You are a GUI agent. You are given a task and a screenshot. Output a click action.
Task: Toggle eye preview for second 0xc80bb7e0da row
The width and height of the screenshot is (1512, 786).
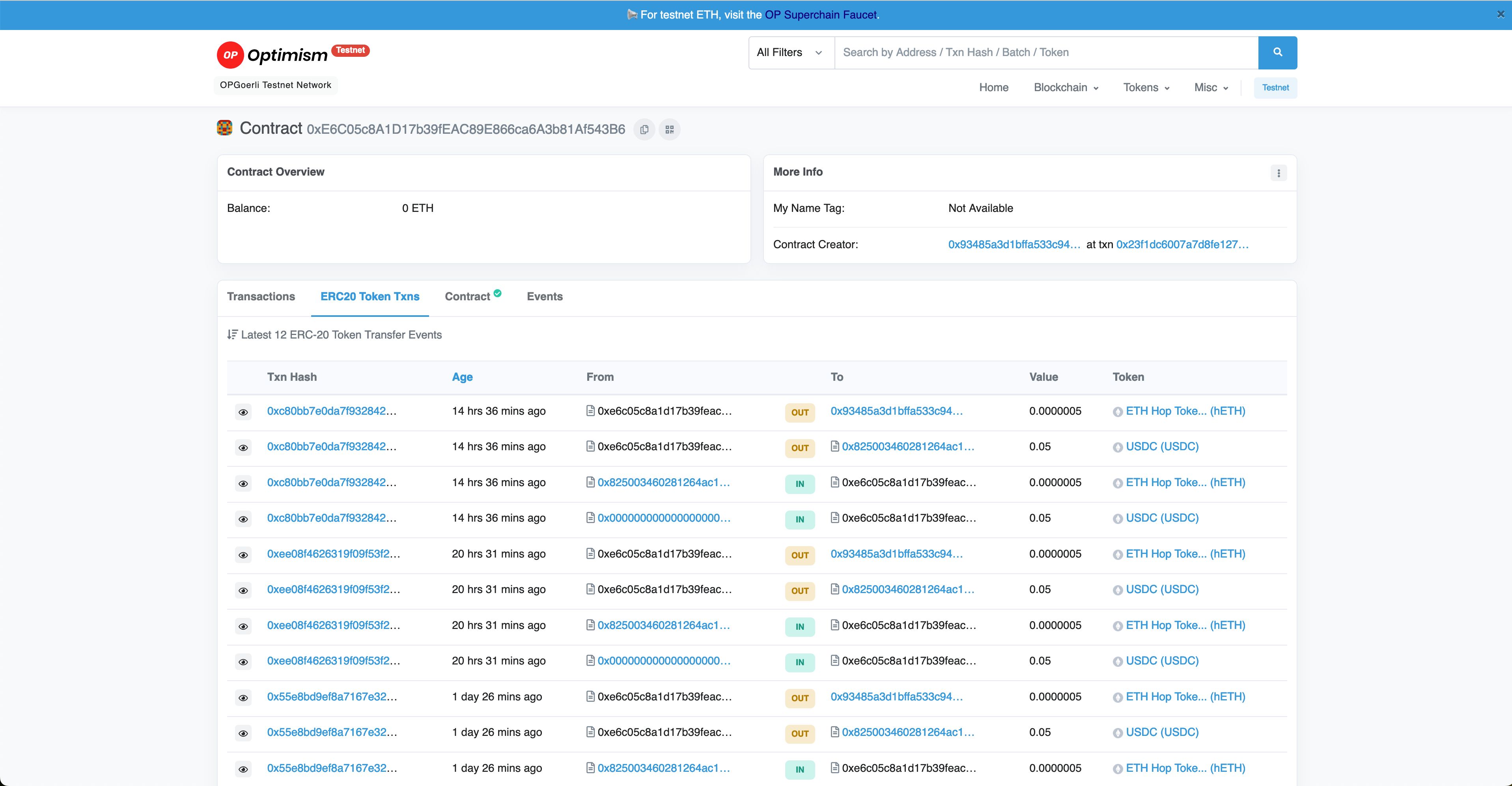[x=243, y=447]
